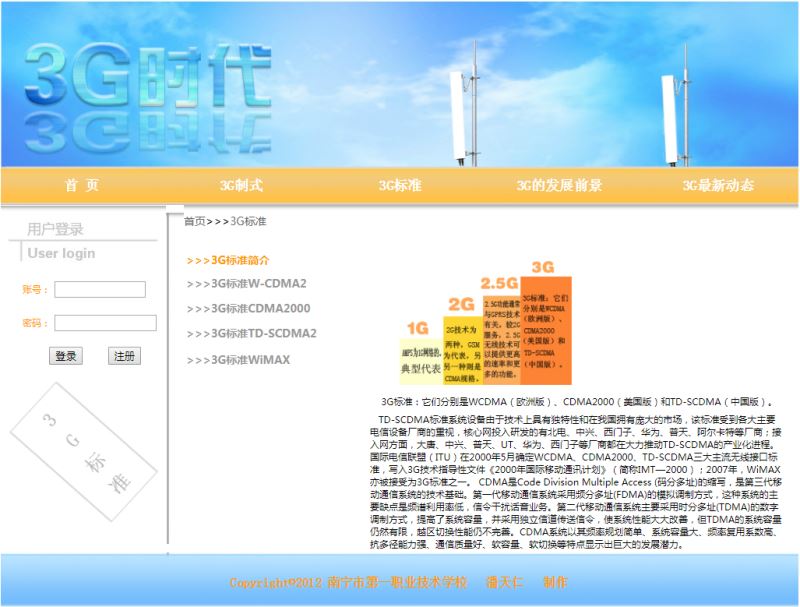
Task: Click the 账号 username input field
Action: coord(100,290)
